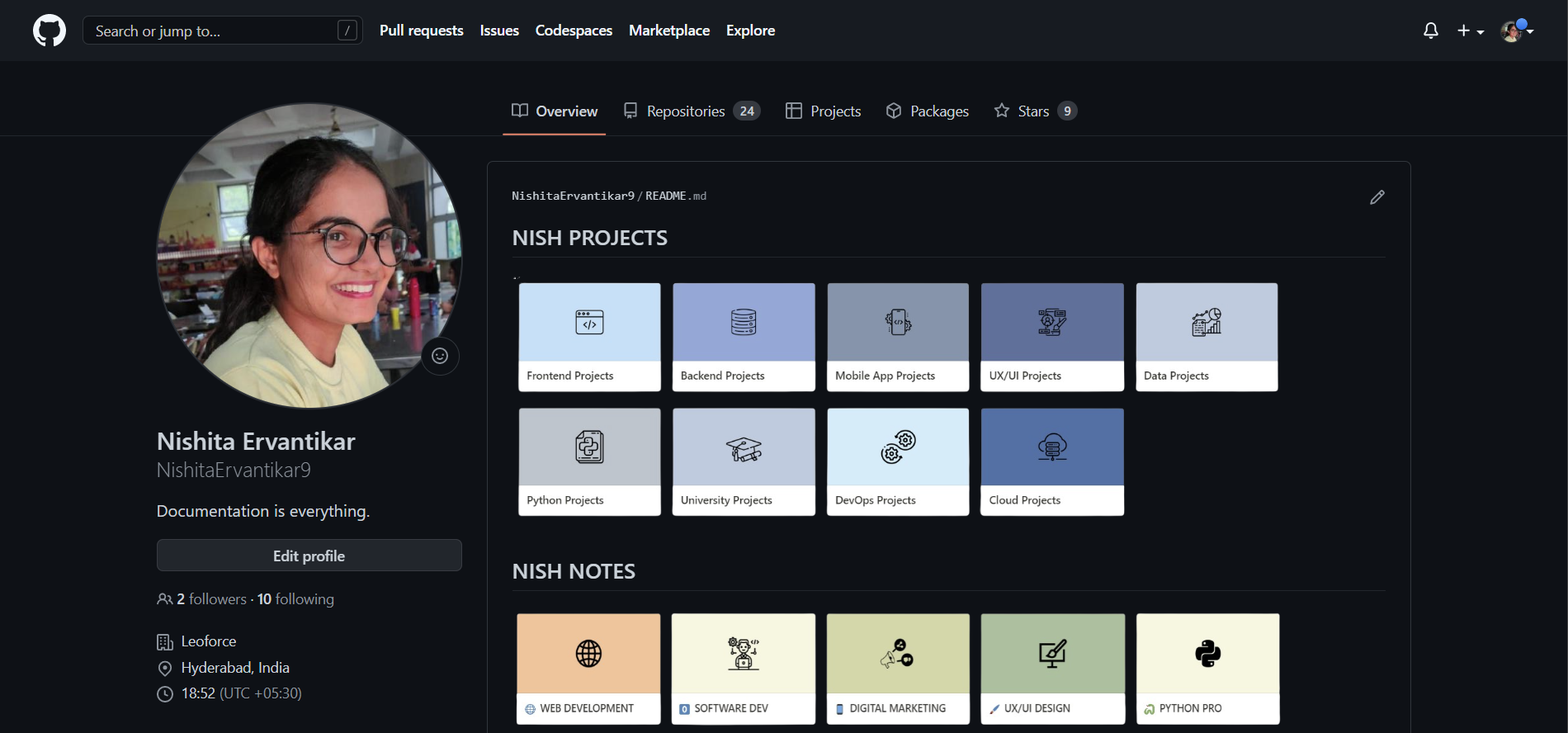Set status via the smiley icon
1568x733 pixels.
(x=440, y=356)
